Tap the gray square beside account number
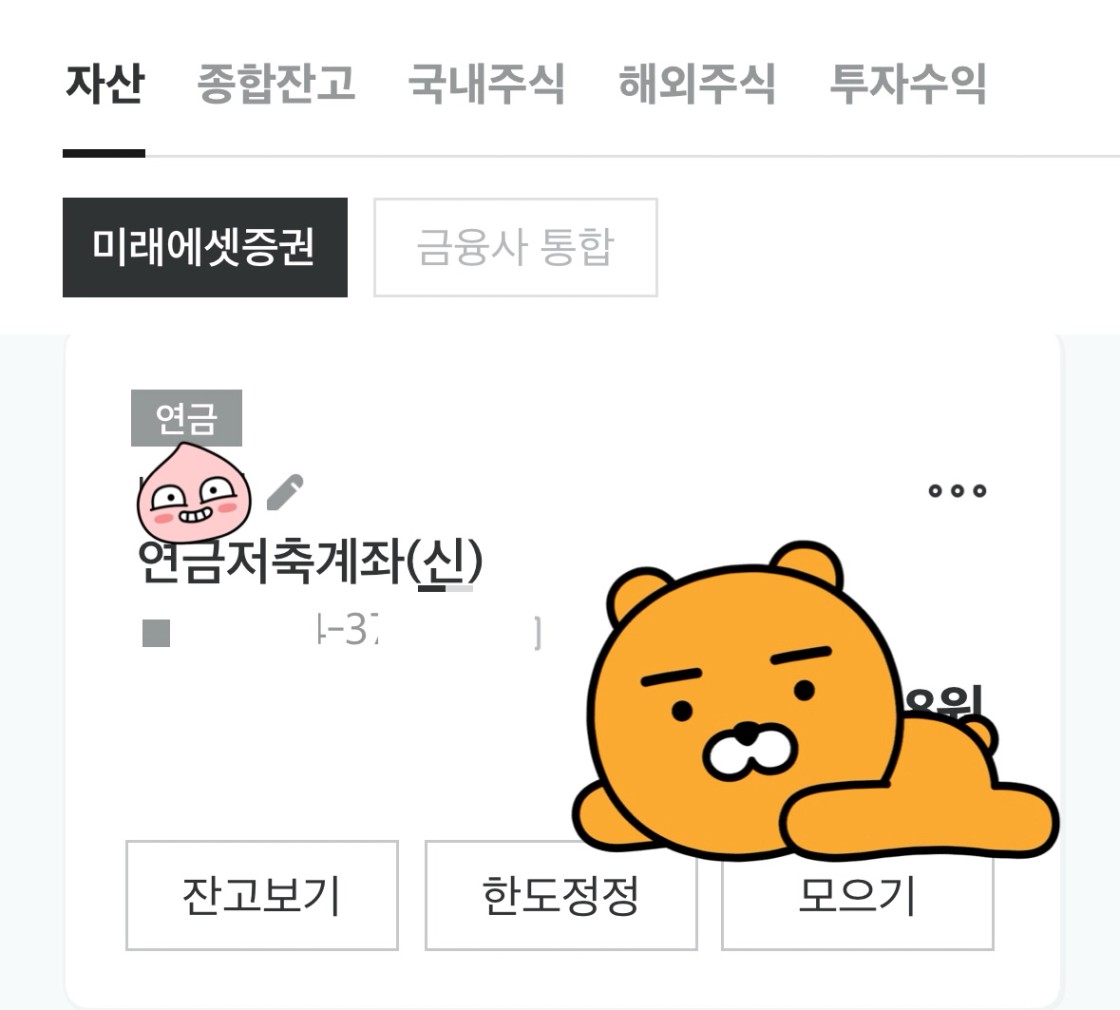This screenshot has width=1120, height=1010. (x=156, y=633)
